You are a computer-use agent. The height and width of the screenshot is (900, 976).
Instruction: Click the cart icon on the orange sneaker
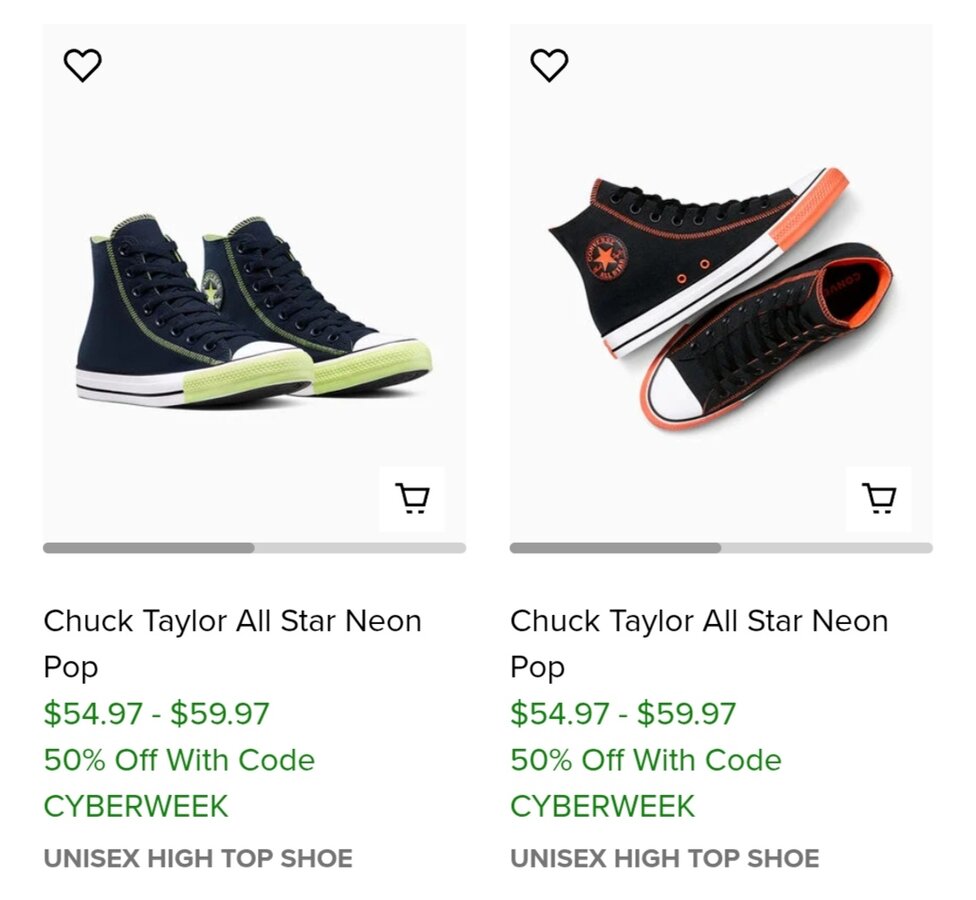pyautogui.click(x=879, y=498)
